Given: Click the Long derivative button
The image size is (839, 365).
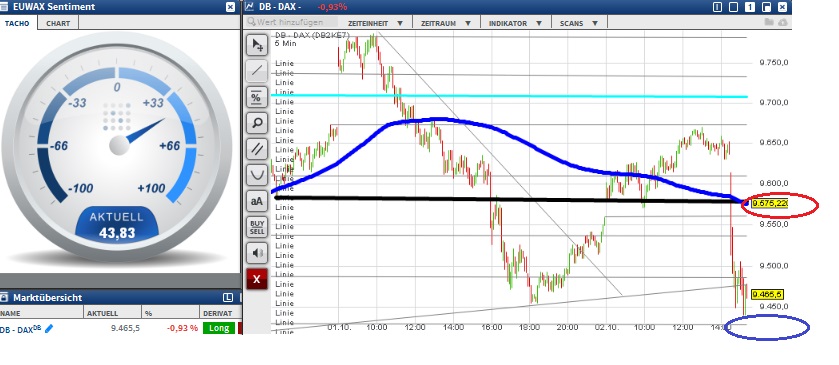Looking at the screenshot, I should coord(219,328).
